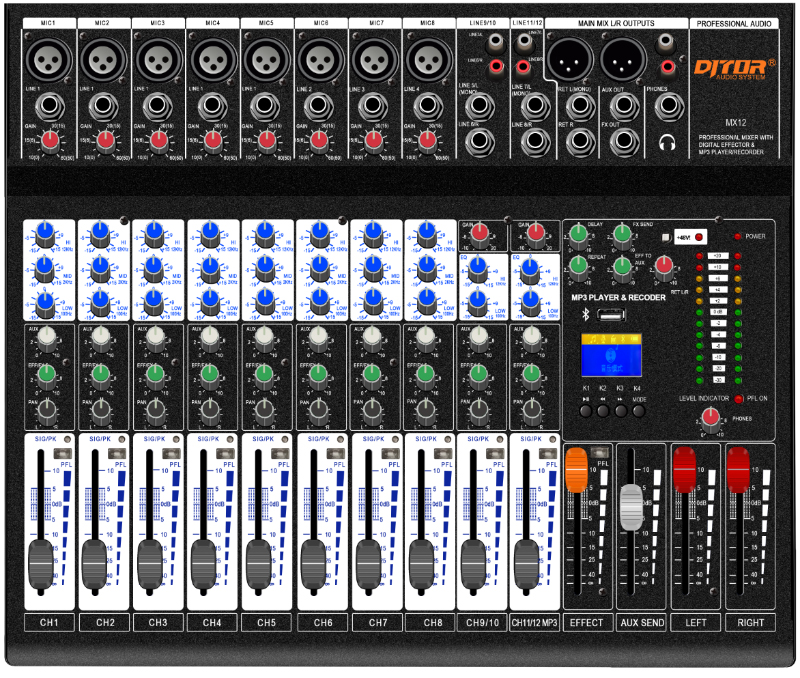This screenshot has height=678, width=800.
Task: Click the K3 next track button
Action: (x=621, y=410)
